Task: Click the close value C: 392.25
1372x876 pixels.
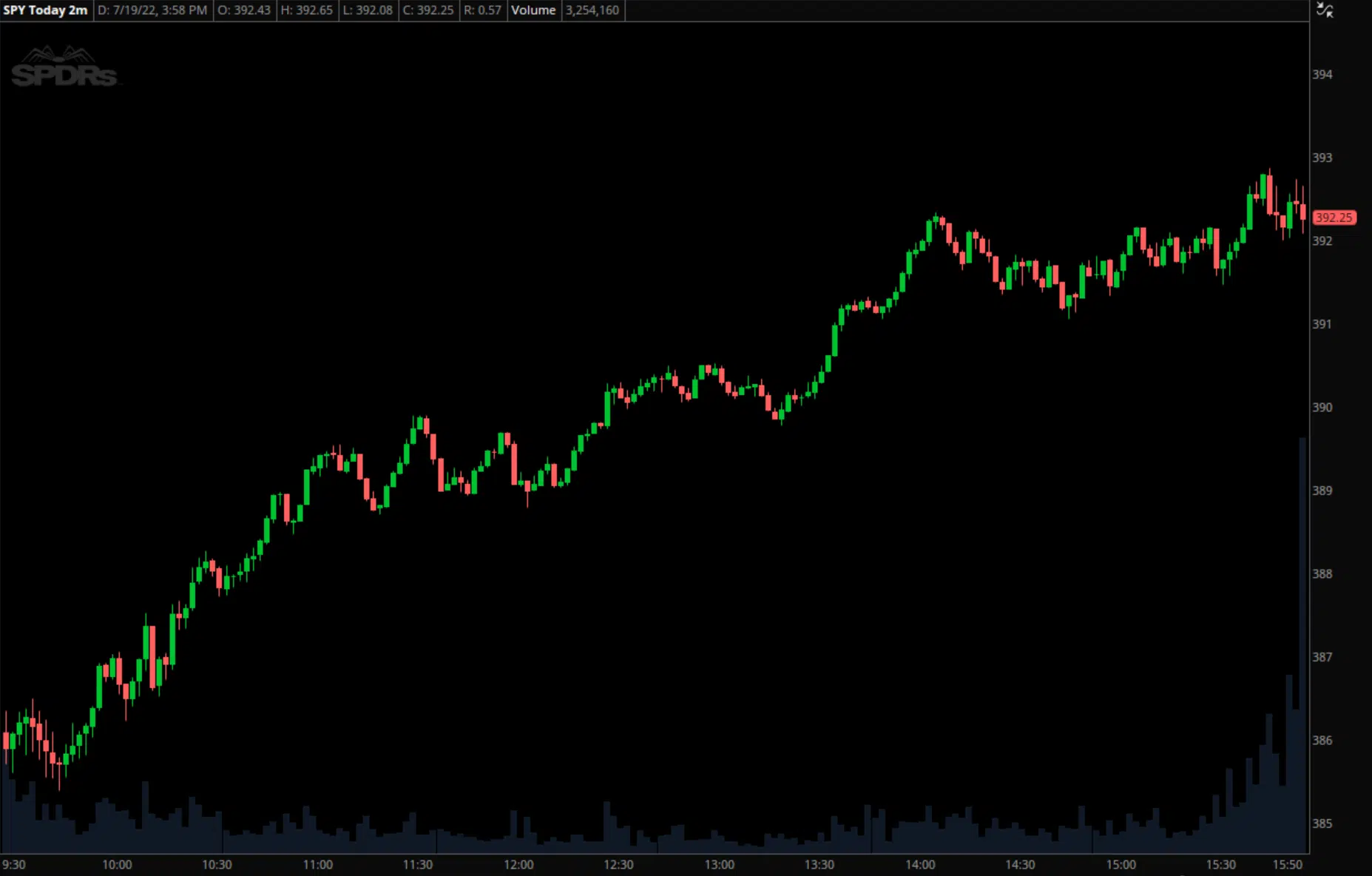Action: point(428,10)
